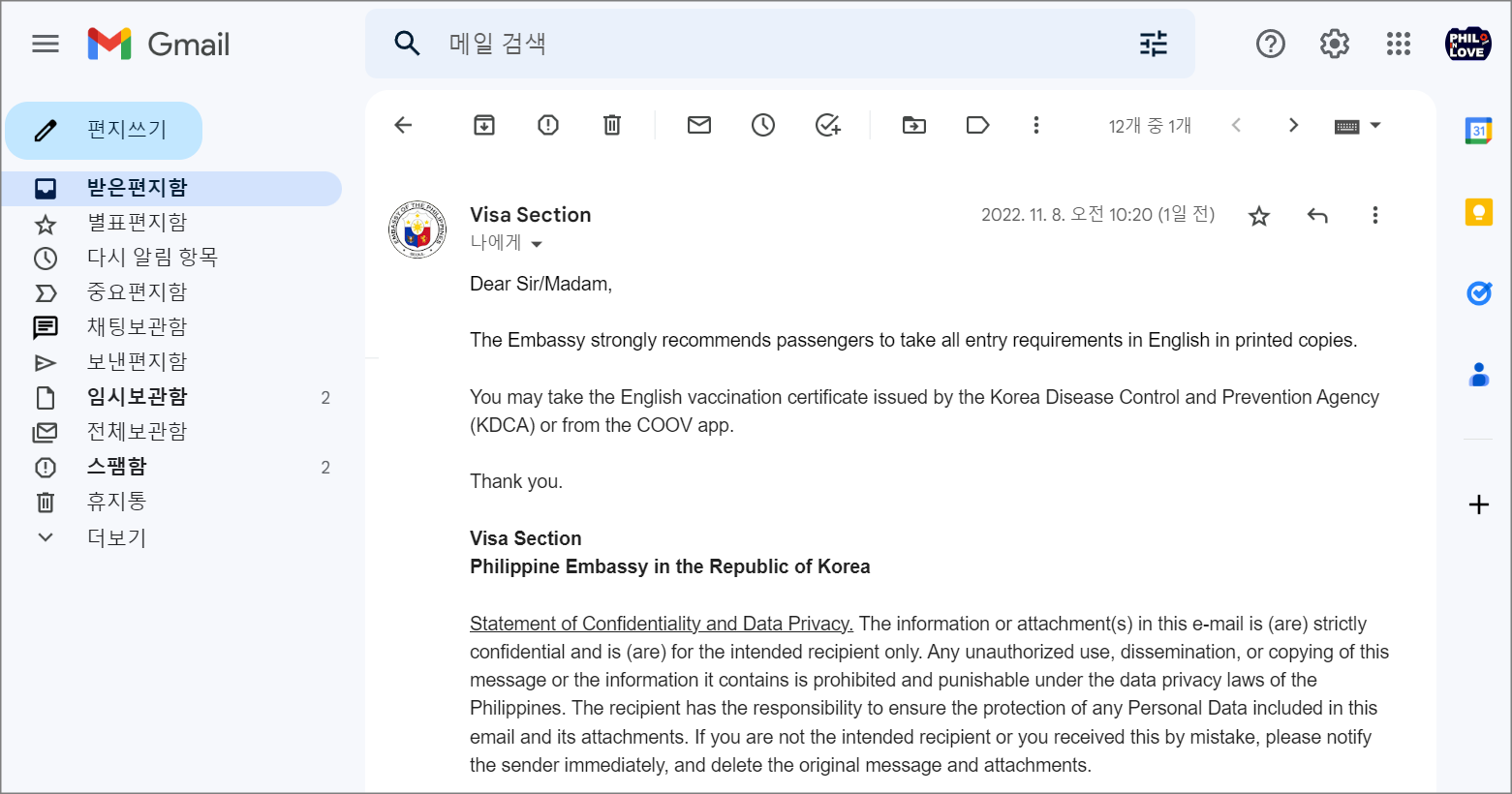Image resolution: width=1512 pixels, height=794 pixels.
Task: Click the Gmail logo
Action: tap(159, 44)
